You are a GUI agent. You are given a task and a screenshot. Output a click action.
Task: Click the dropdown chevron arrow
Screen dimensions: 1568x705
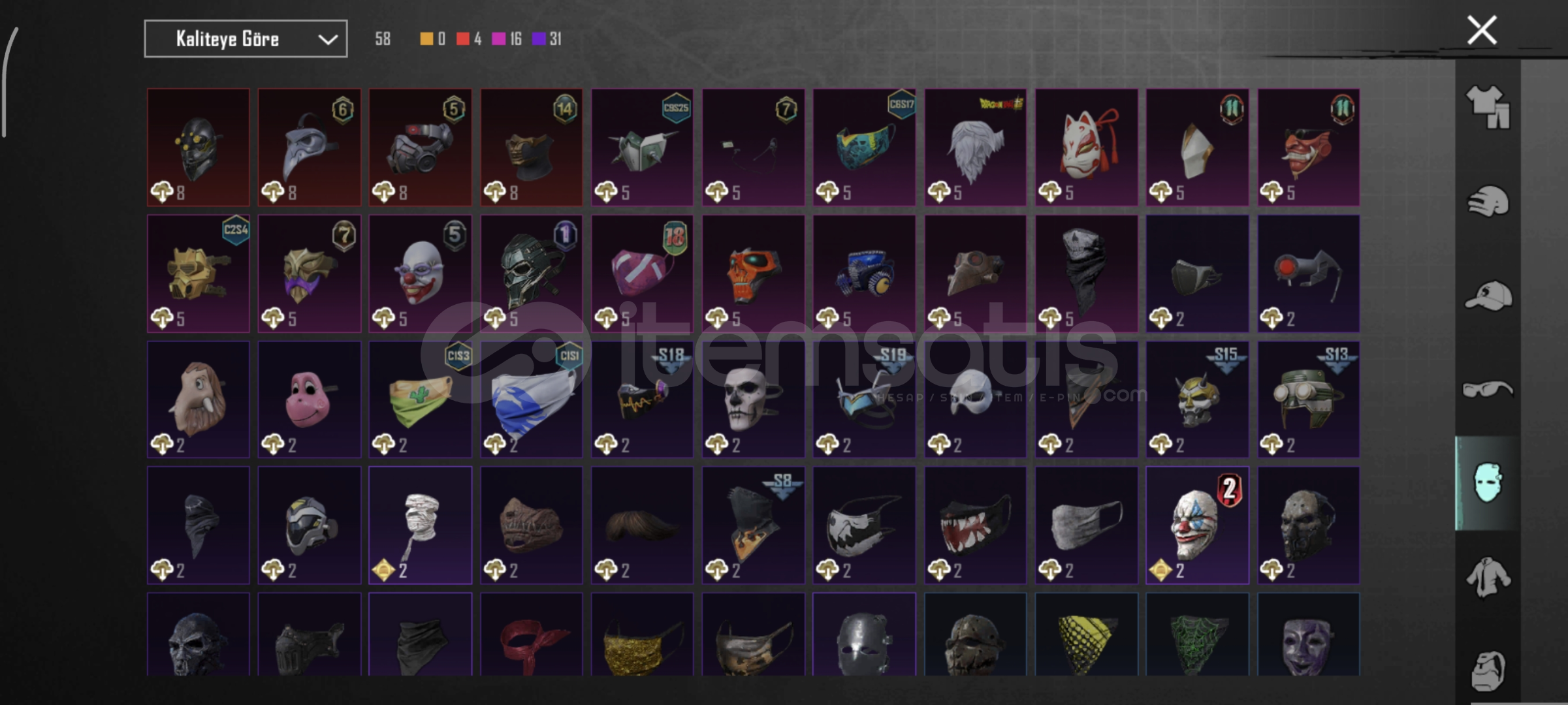(328, 40)
